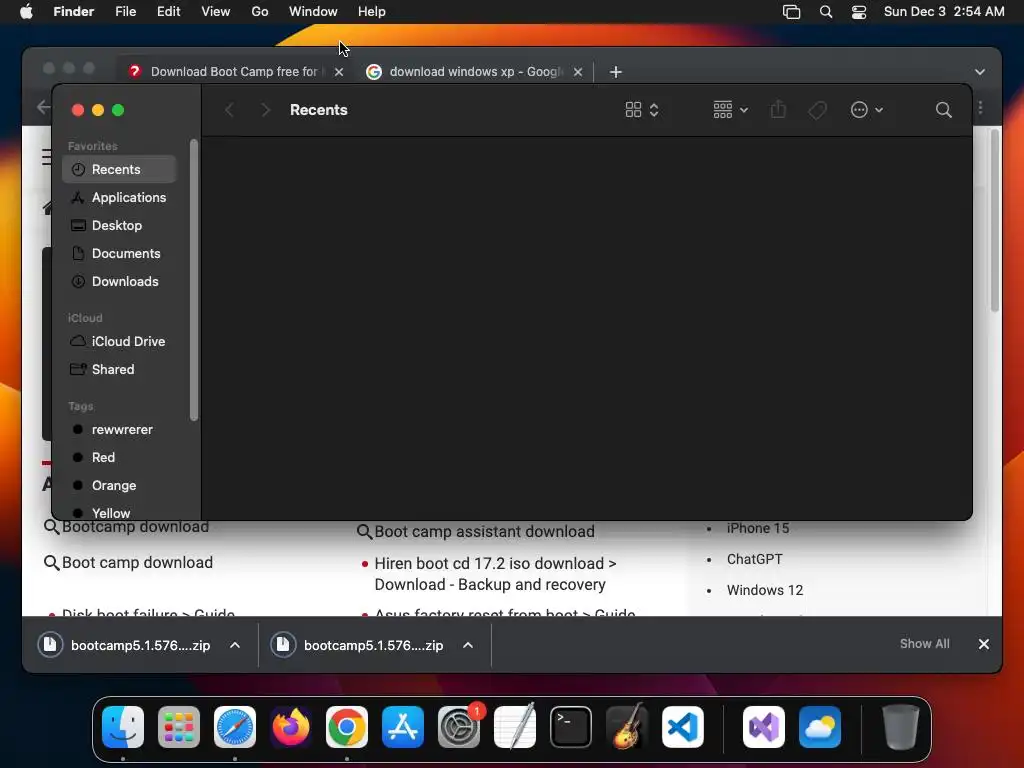Go back in Finder navigation
Viewport: 1024px width, 768px height.
(229, 110)
